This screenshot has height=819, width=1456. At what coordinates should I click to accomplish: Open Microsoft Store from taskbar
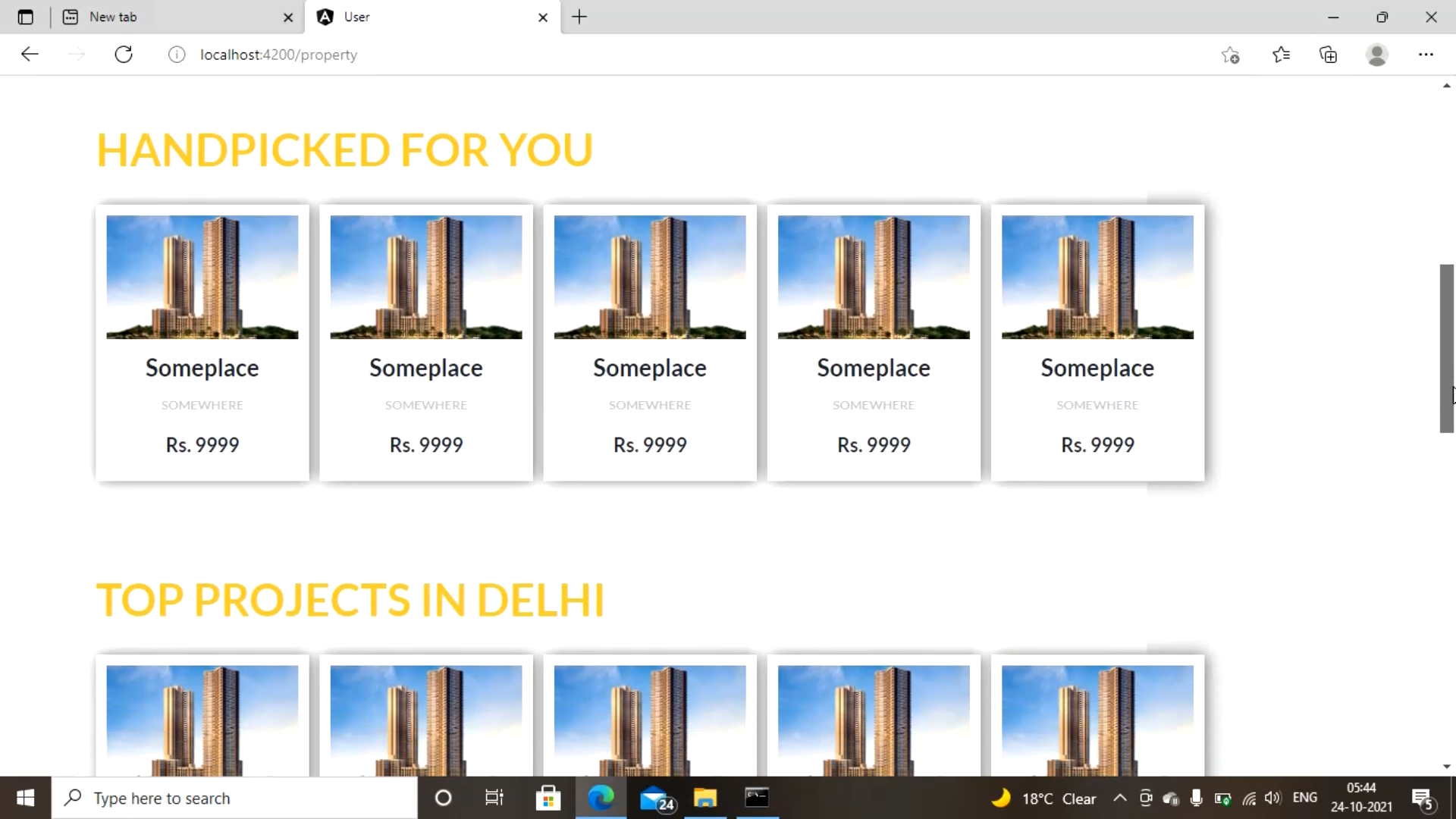(548, 798)
